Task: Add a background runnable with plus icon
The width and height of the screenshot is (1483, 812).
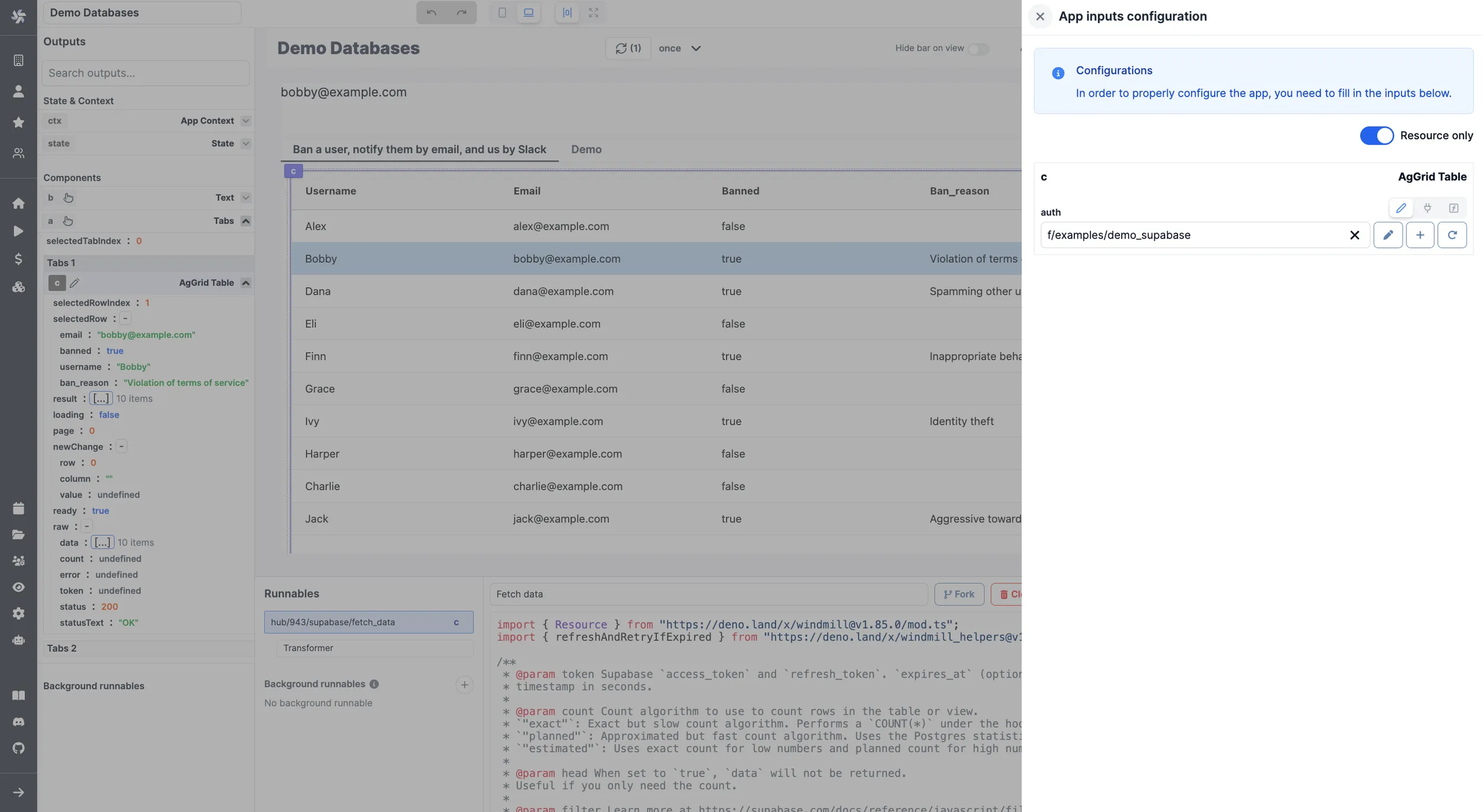Action: [464, 684]
